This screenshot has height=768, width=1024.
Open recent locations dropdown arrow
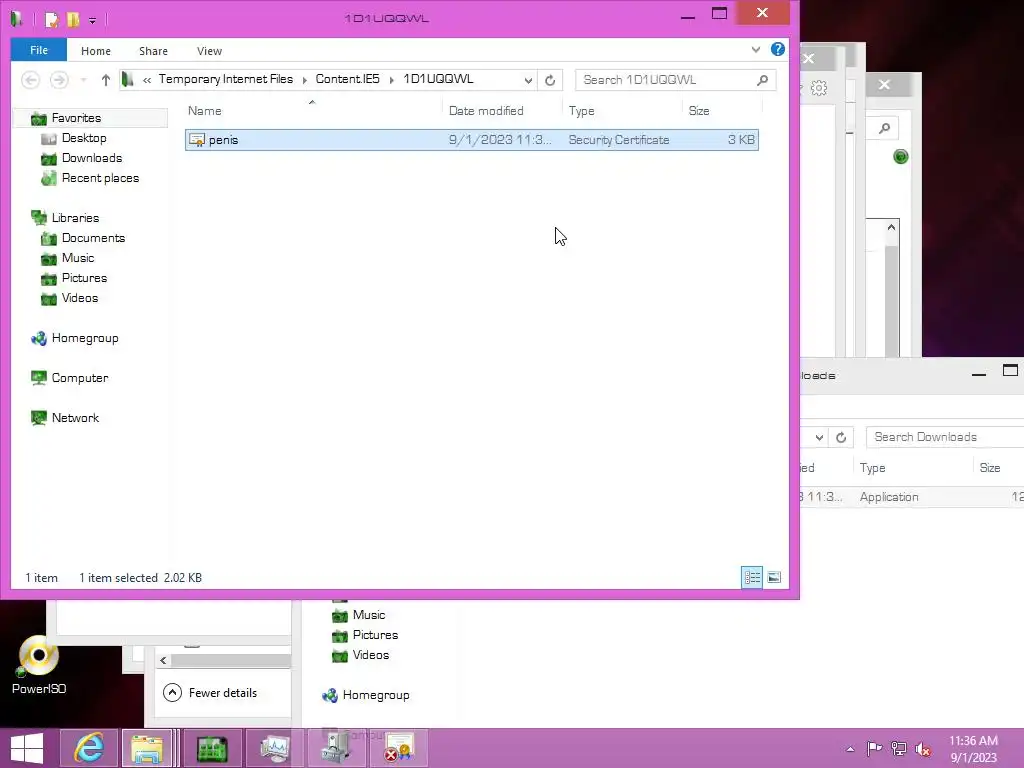tap(83, 80)
